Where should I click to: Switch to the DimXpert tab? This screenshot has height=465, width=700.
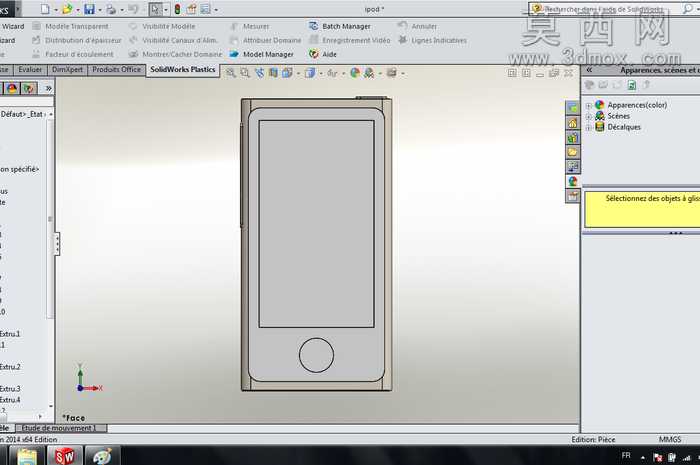click(67, 70)
